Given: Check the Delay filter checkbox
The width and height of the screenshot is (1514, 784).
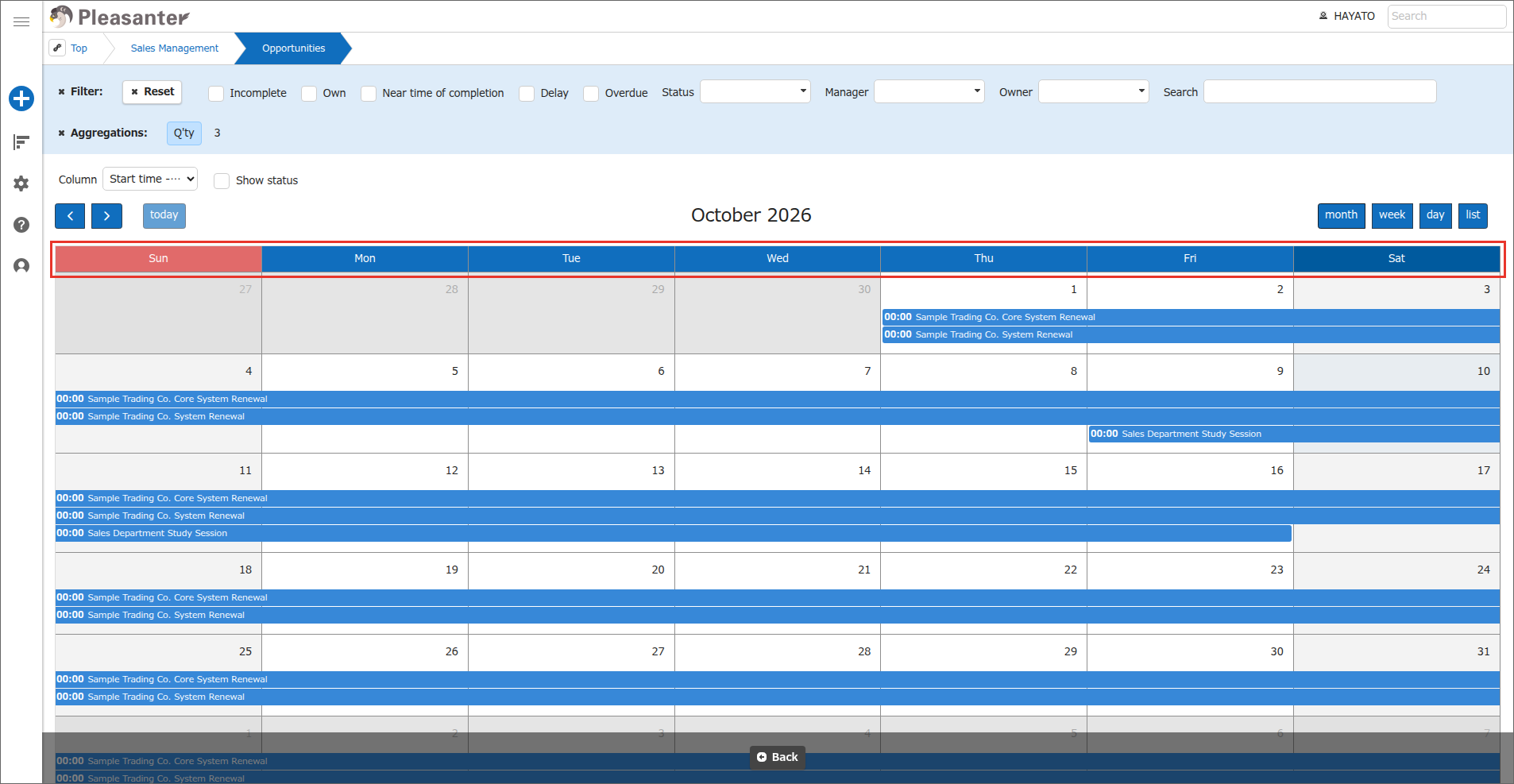Looking at the screenshot, I should coord(527,94).
